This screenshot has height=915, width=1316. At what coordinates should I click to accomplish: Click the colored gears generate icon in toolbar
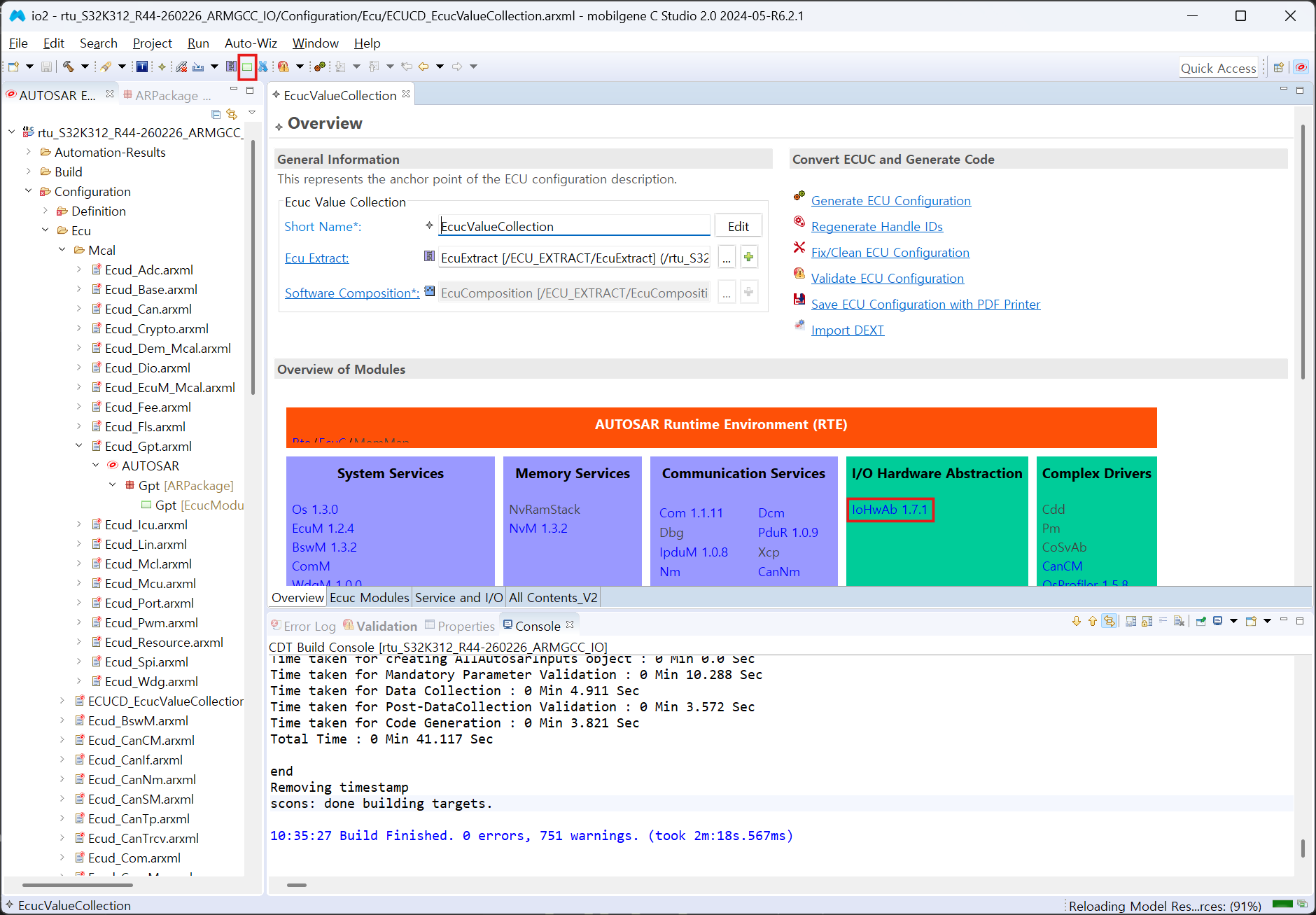point(320,67)
